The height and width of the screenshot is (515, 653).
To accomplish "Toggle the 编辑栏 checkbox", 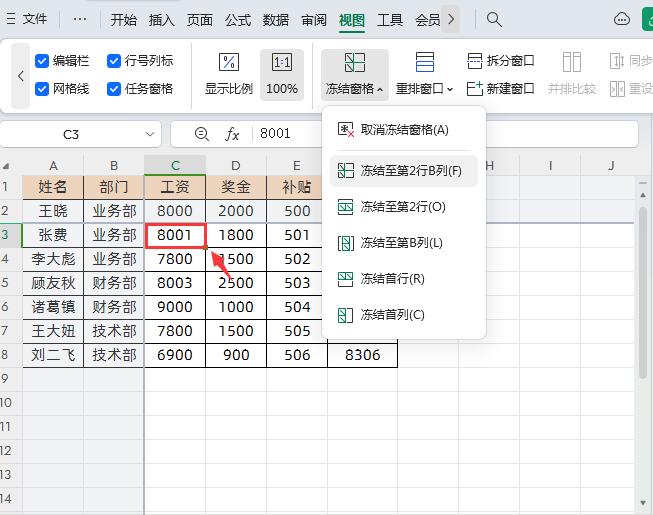I will click(x=42, y=61).
